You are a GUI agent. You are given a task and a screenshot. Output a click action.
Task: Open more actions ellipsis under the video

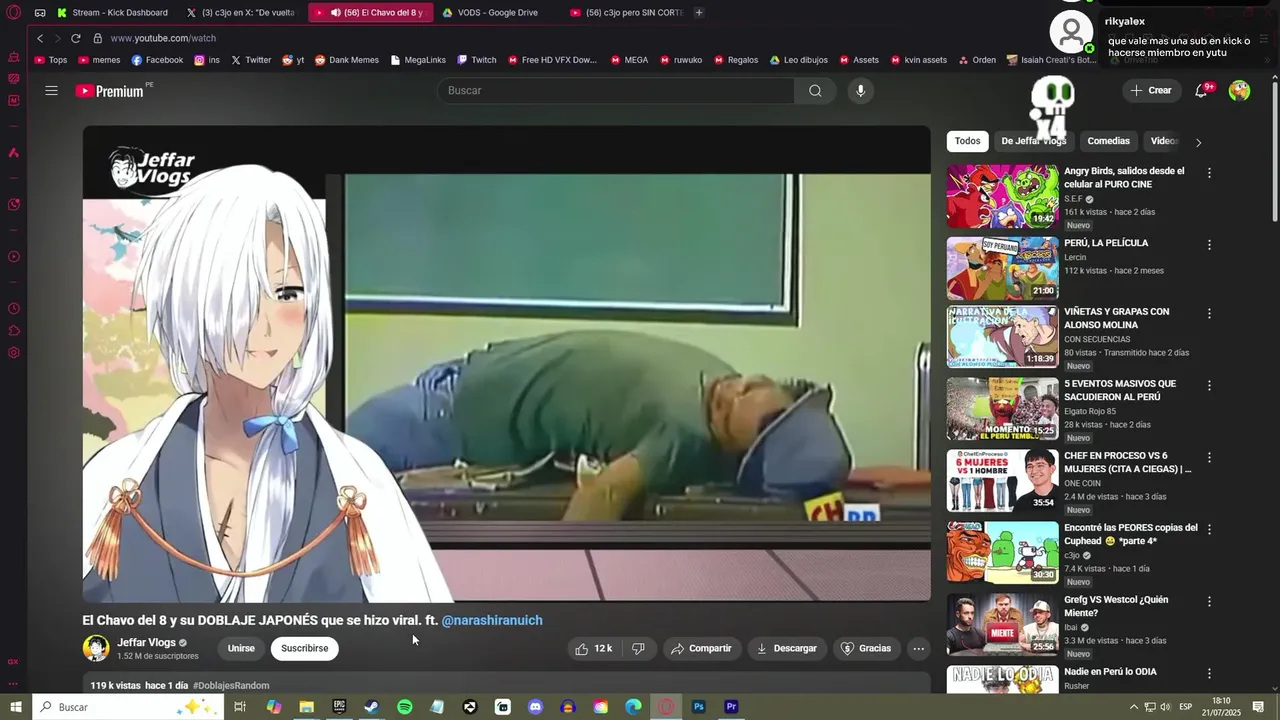(918, 649)
